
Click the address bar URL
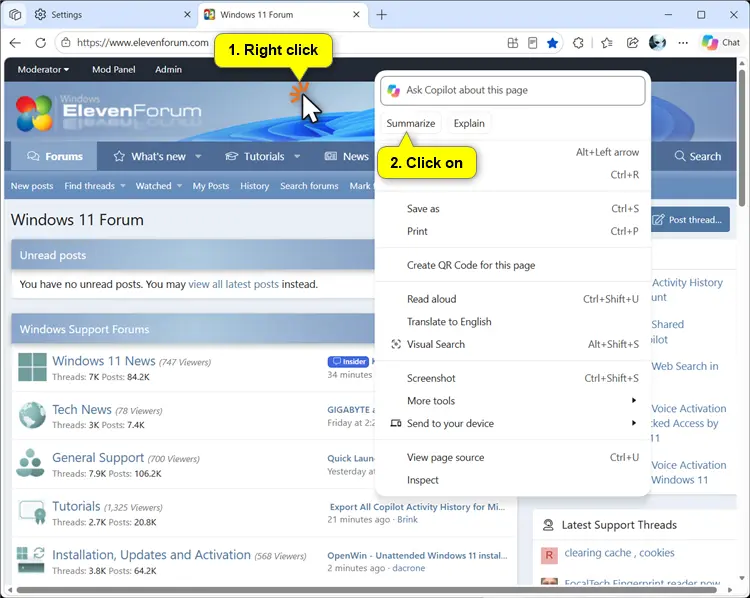point(143,43)
